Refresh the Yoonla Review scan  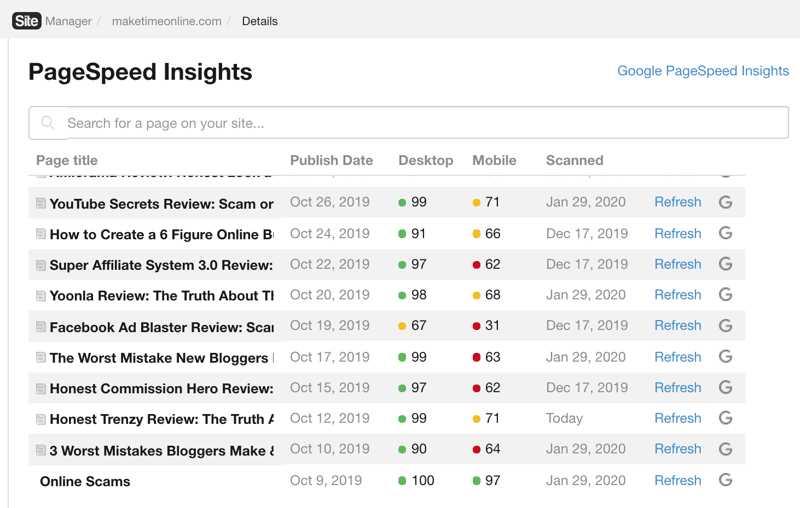coord(678,294)
